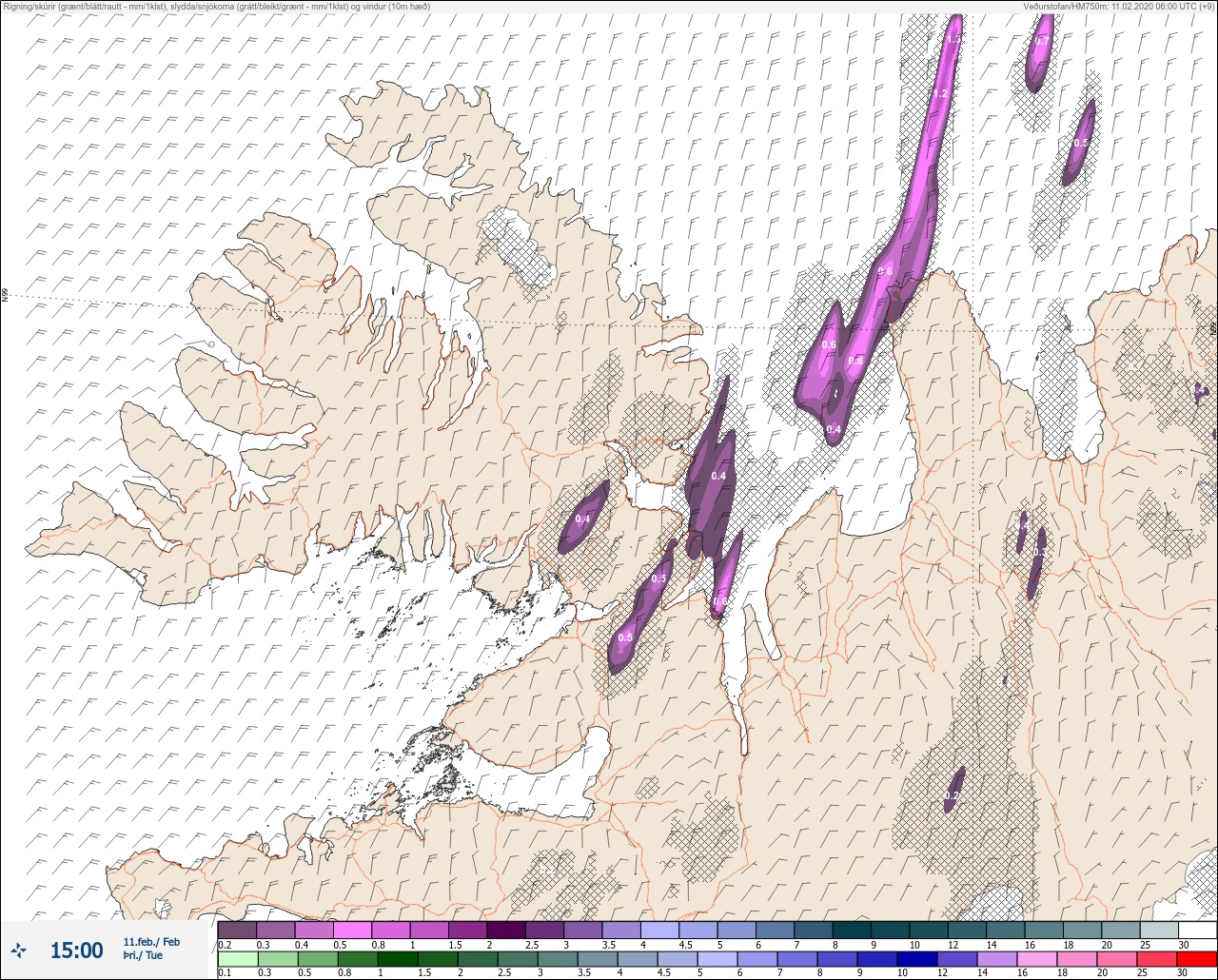Click the 1.2 value label on the pink snow band

pos(940,94)
